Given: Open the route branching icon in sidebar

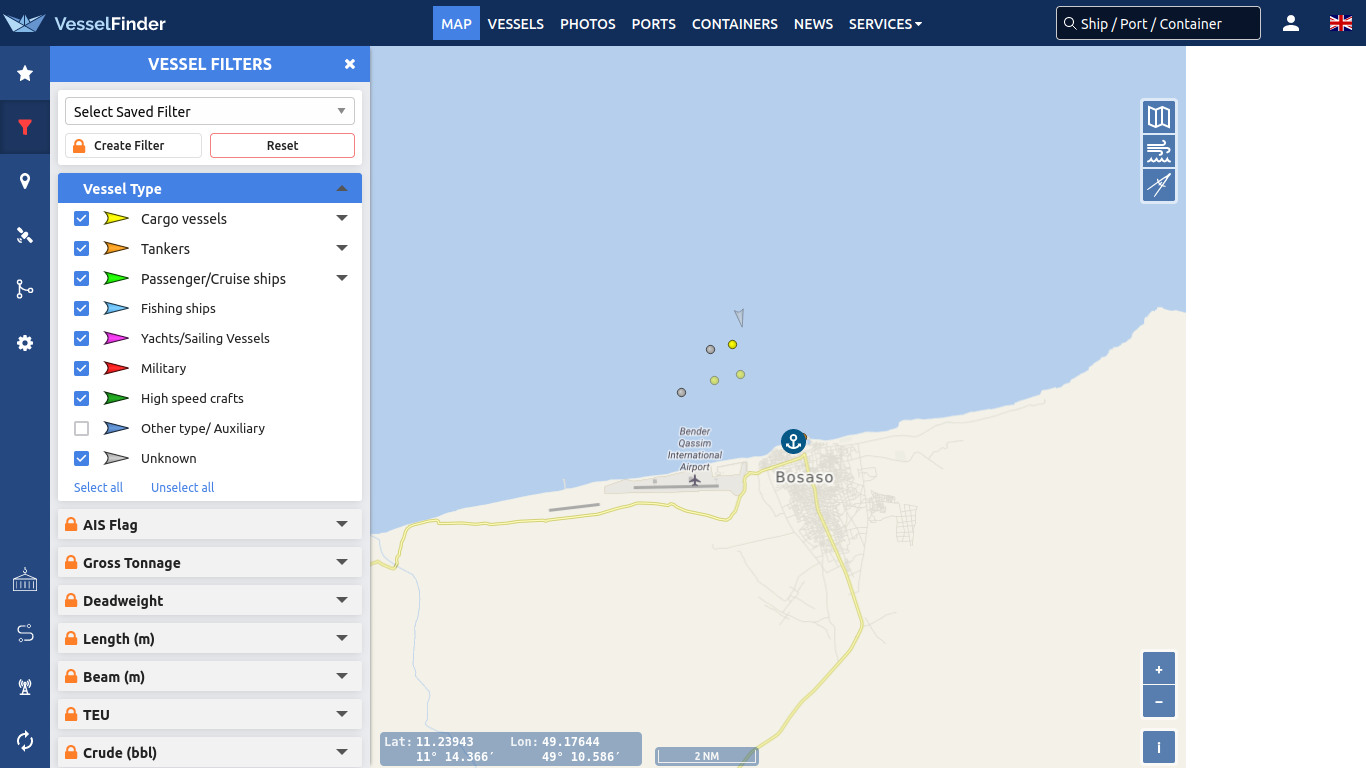Looking at the screenshot, I should click(x=25, y=289).
